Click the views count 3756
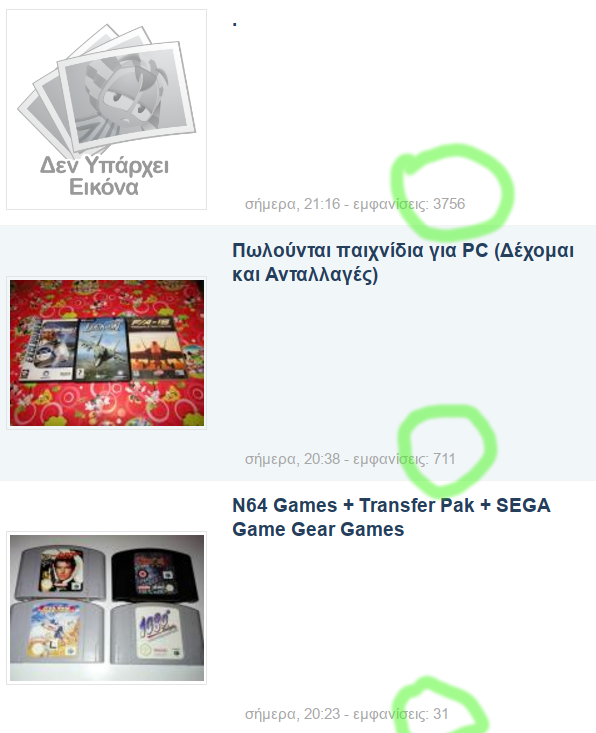 tap(449, 204)
